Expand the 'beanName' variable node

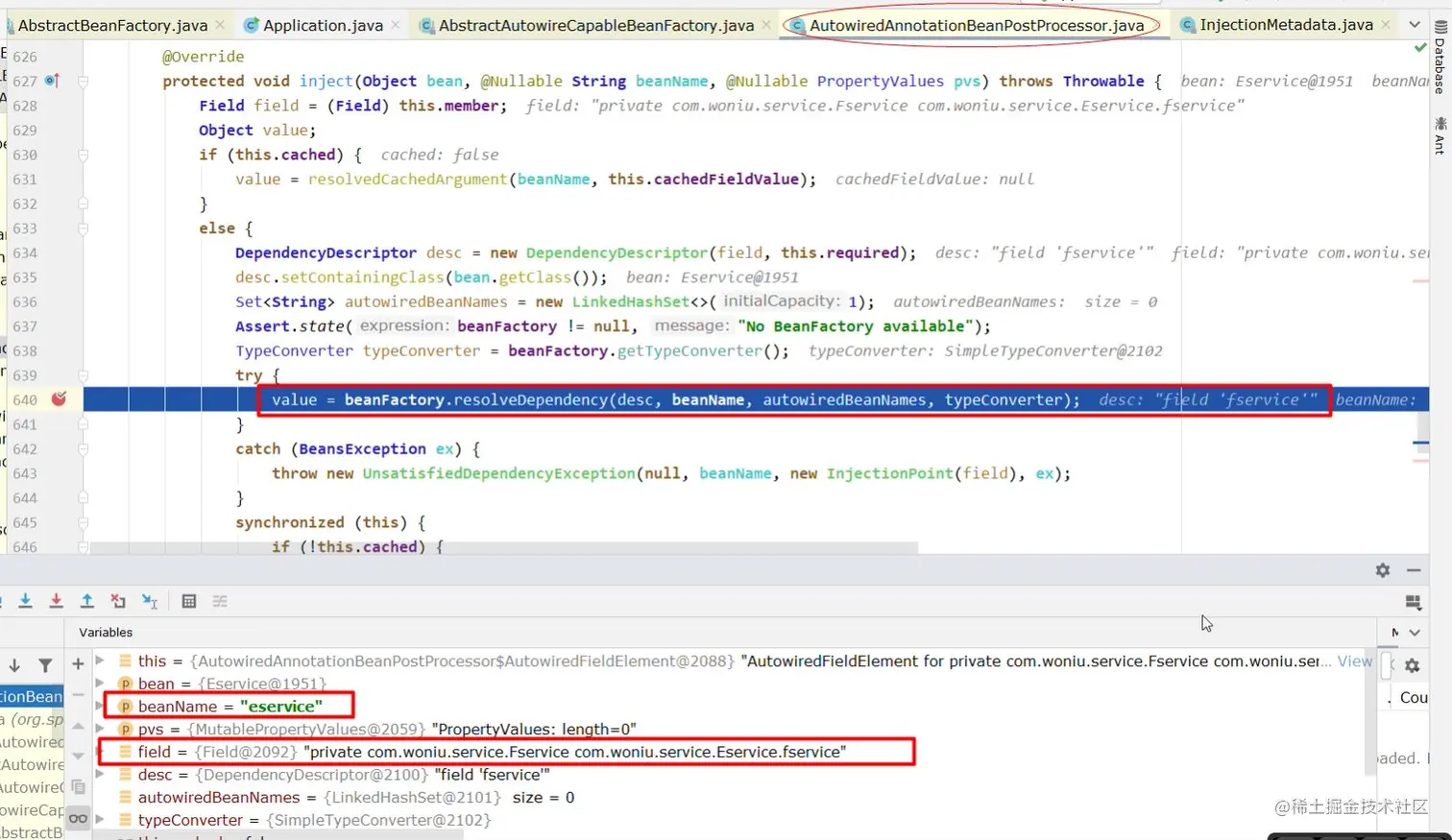pyautogui.click(x=100, y=706)
